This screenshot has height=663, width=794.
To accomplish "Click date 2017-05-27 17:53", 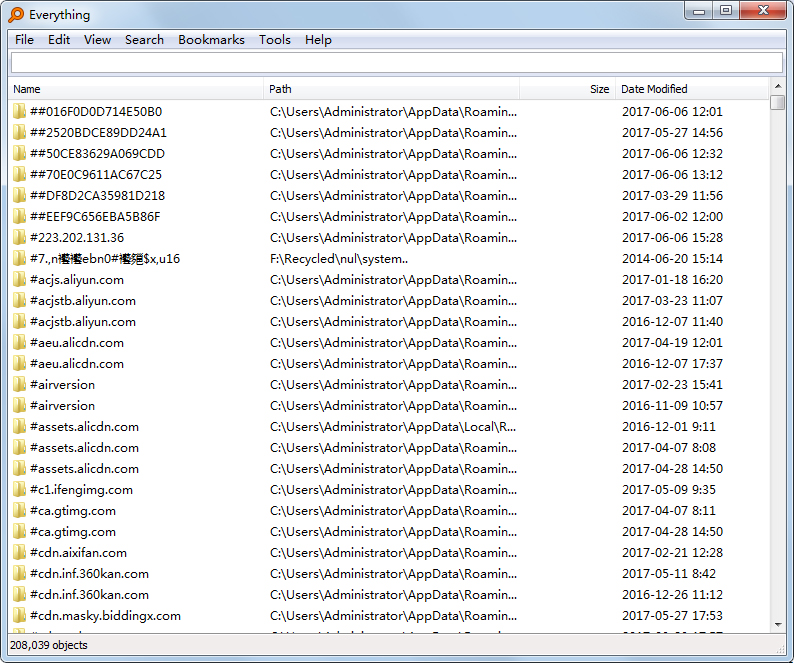I will coord(672,616).
